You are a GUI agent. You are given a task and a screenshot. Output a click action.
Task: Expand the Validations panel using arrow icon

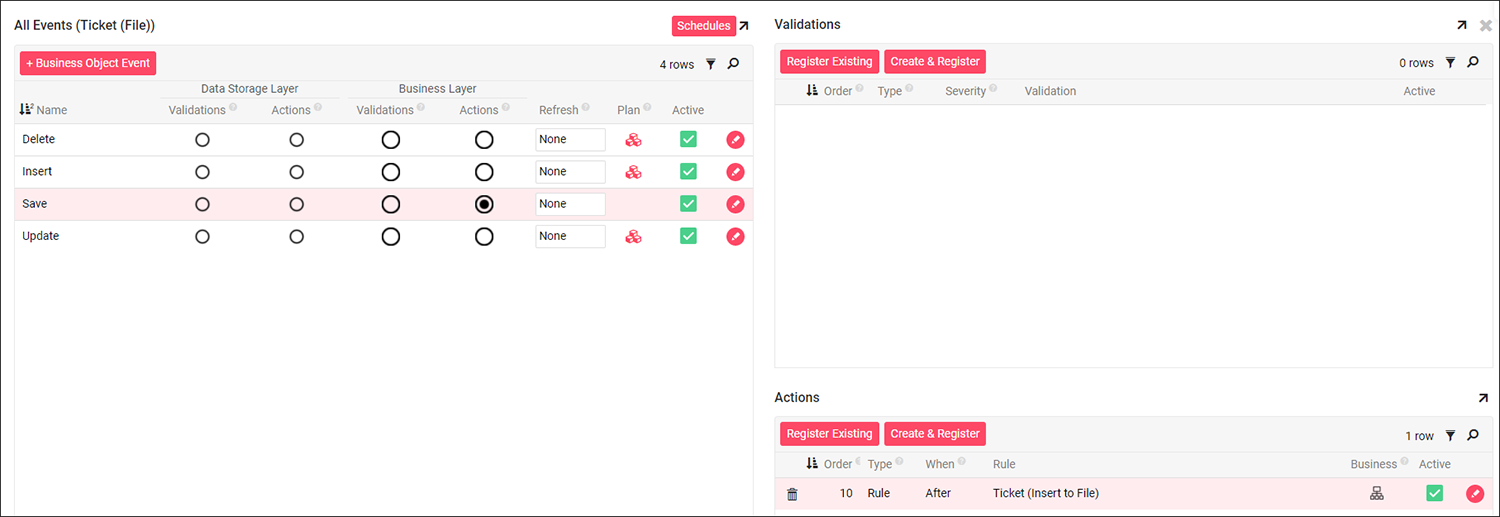[x=1462, y=25]
